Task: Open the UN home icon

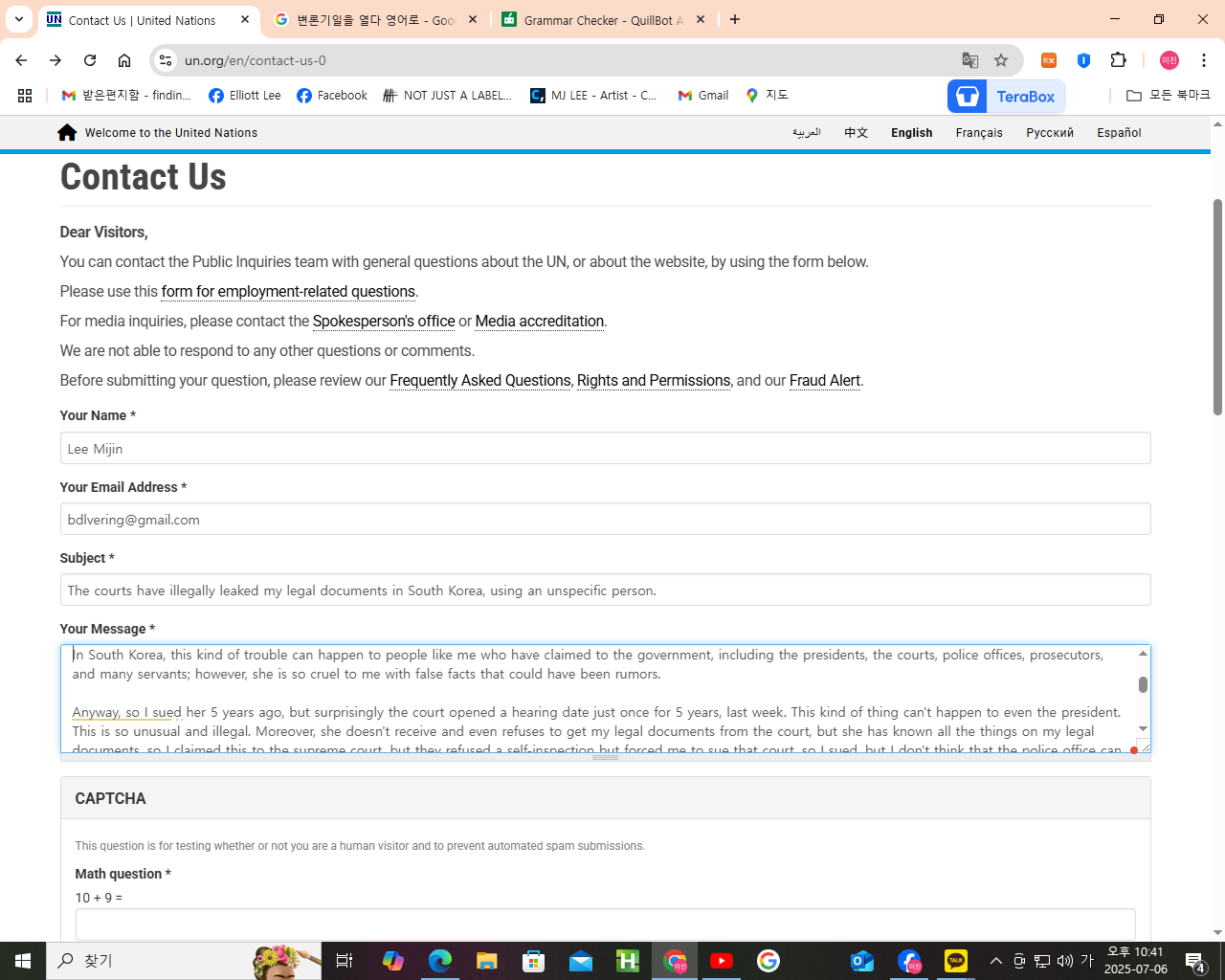Action: (x=67, y=133)
